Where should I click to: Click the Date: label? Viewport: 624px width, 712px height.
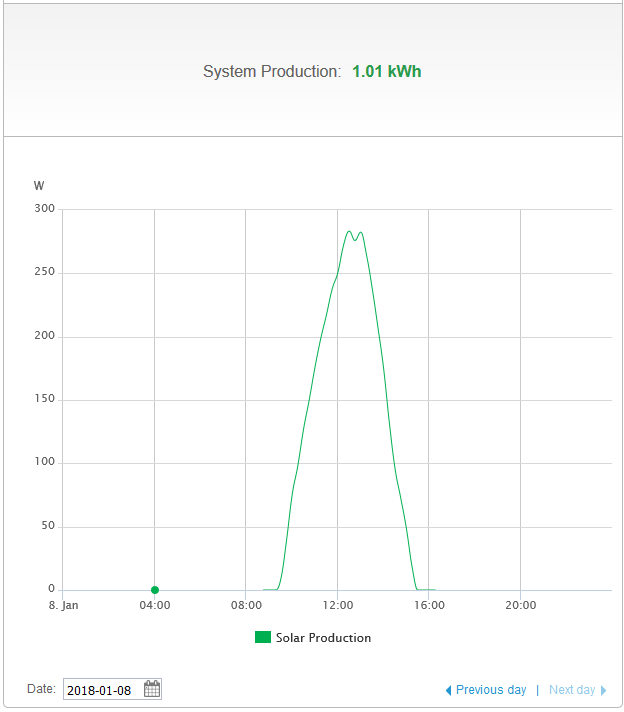41,689
